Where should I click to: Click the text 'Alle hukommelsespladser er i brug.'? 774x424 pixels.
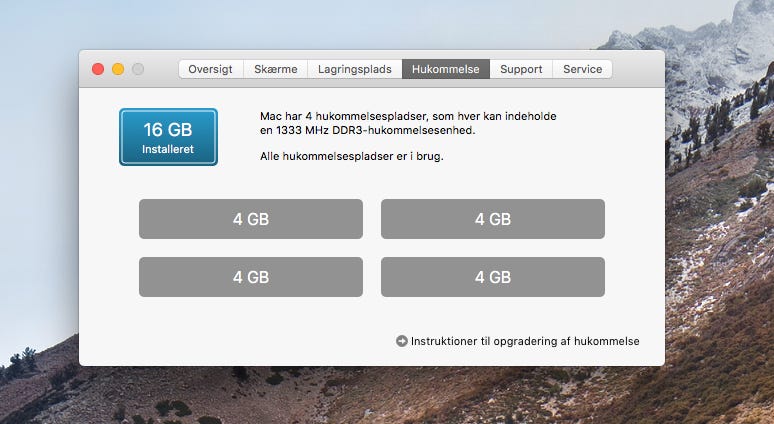[x=351, y=156]
